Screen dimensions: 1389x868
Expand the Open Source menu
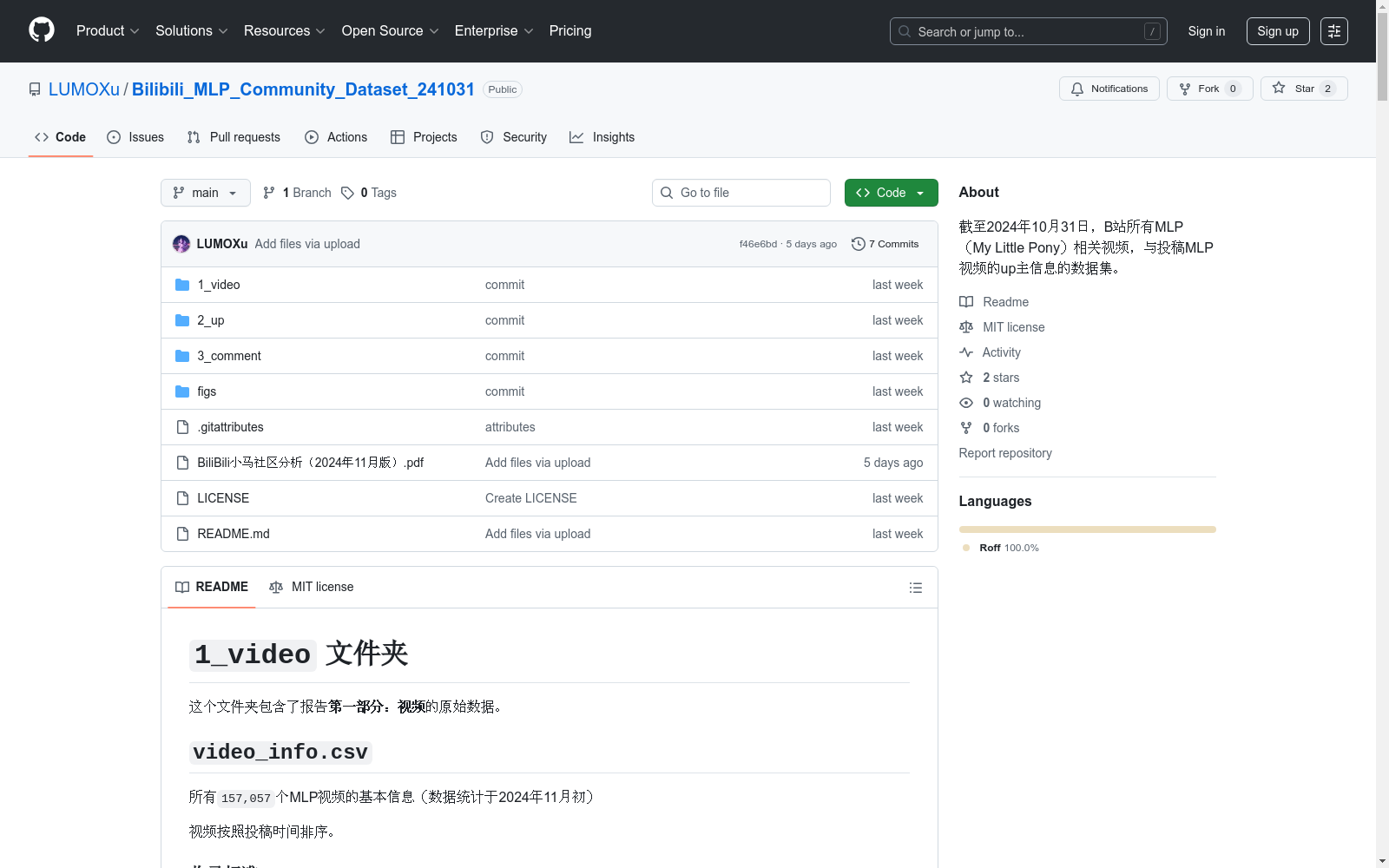(x=391, y=30)
